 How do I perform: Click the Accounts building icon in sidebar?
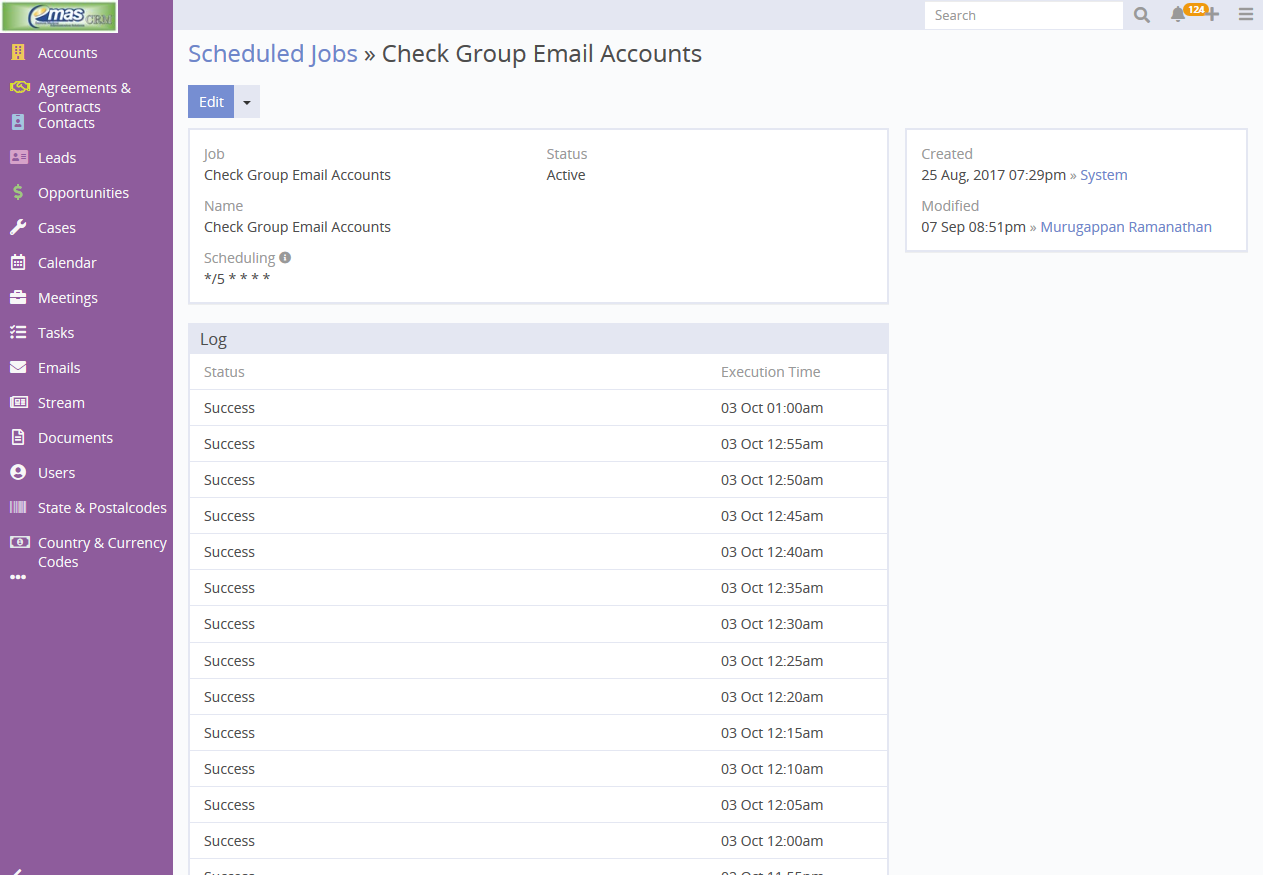(18, 53)
